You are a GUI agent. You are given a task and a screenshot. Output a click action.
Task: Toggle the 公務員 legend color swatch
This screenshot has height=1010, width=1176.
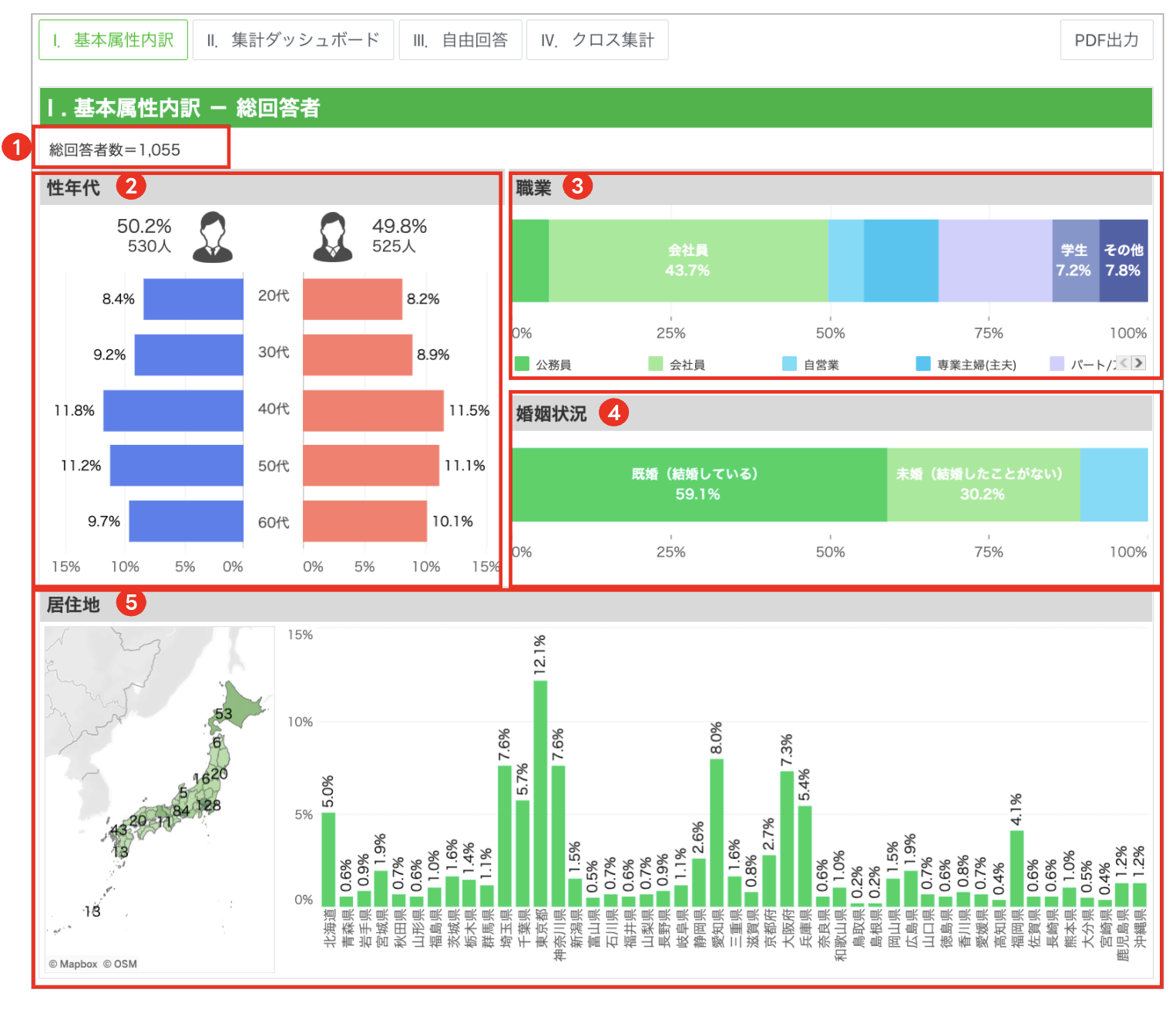522,364
